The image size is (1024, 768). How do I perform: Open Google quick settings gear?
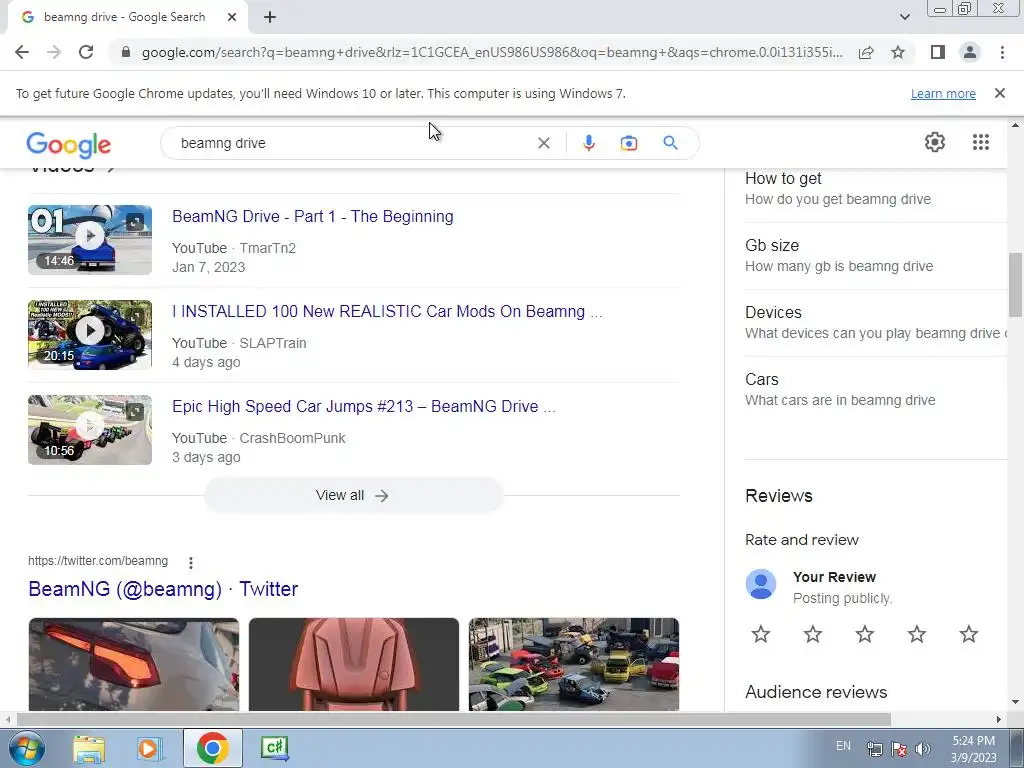(x=935, y=142)
